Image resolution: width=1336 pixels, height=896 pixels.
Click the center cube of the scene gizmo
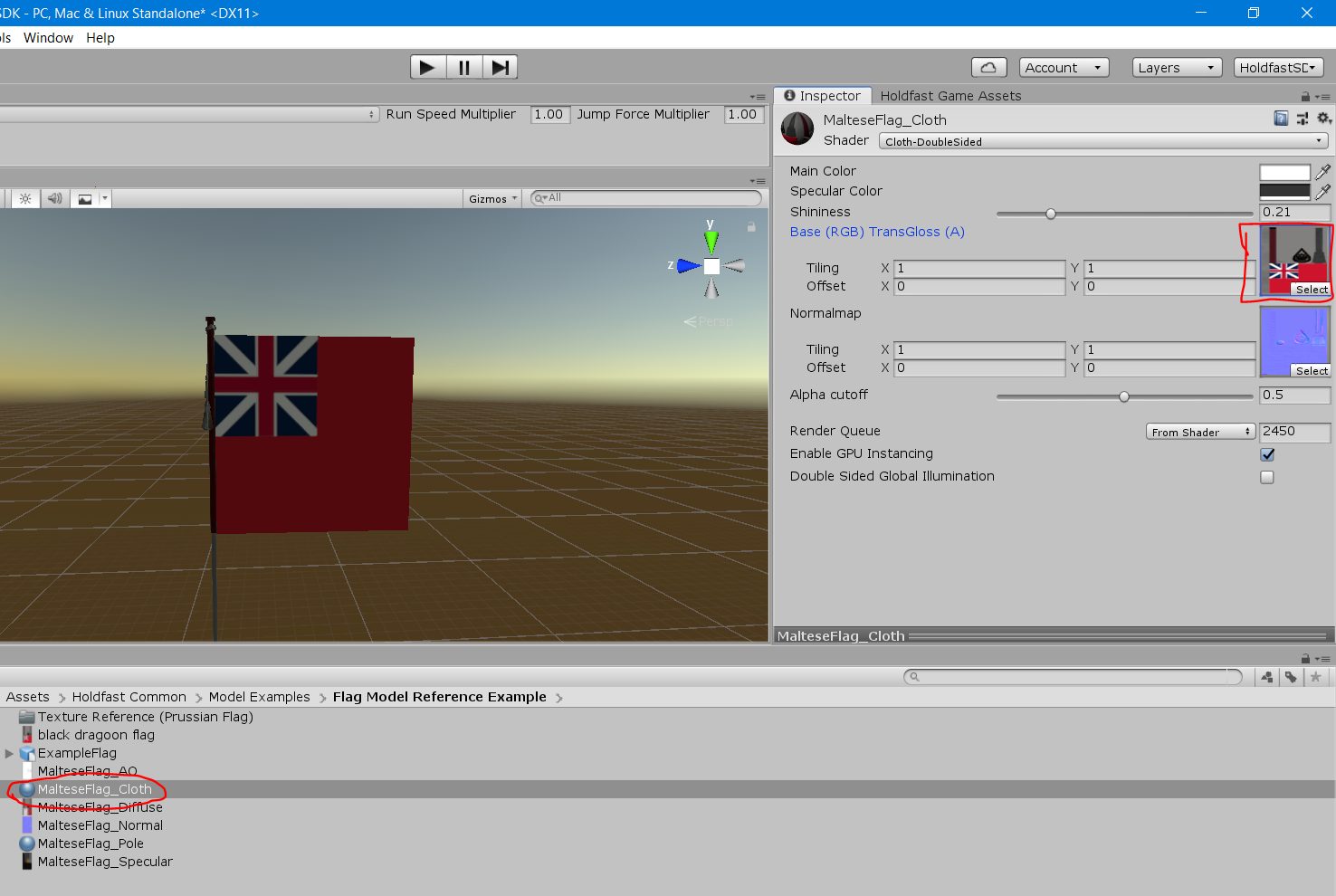(711, 266)
